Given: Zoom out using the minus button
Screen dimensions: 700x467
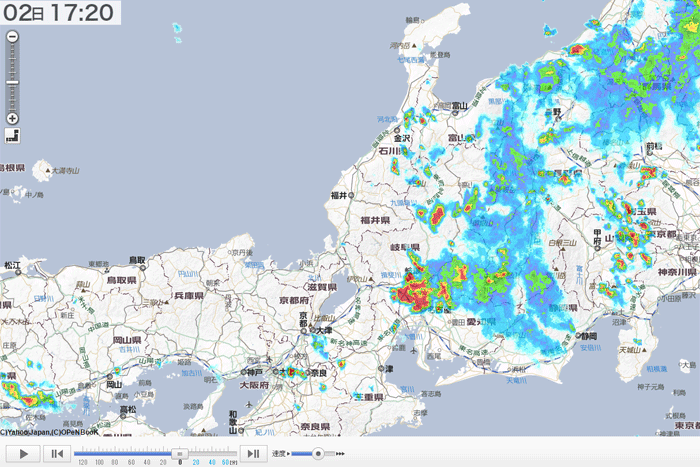Looking at the screenshot, I should click(x=12, y=37).
